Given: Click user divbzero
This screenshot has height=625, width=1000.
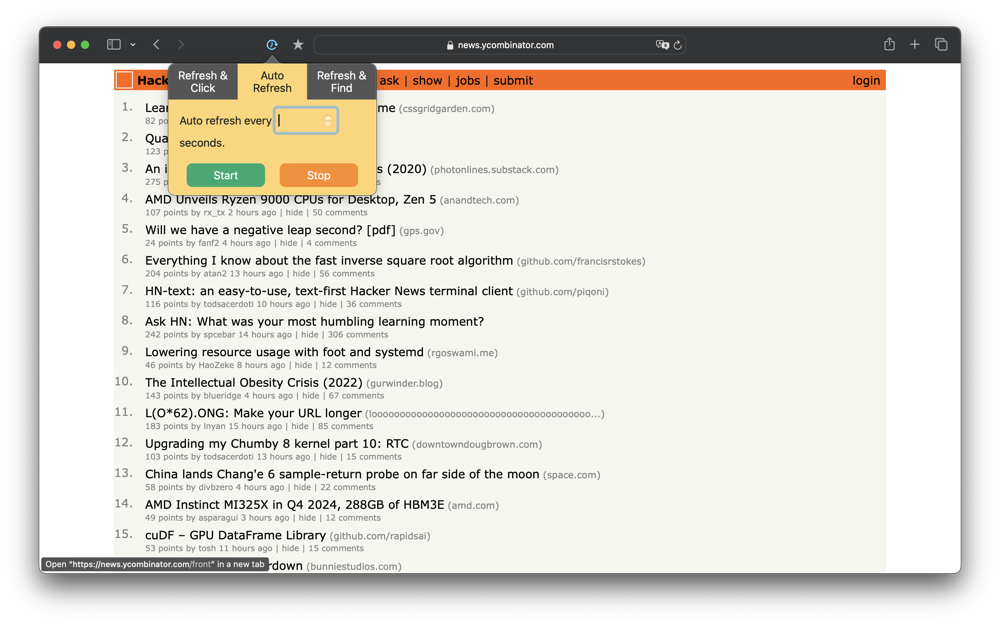Looking at the screenshot, I should tap(216, 487).
